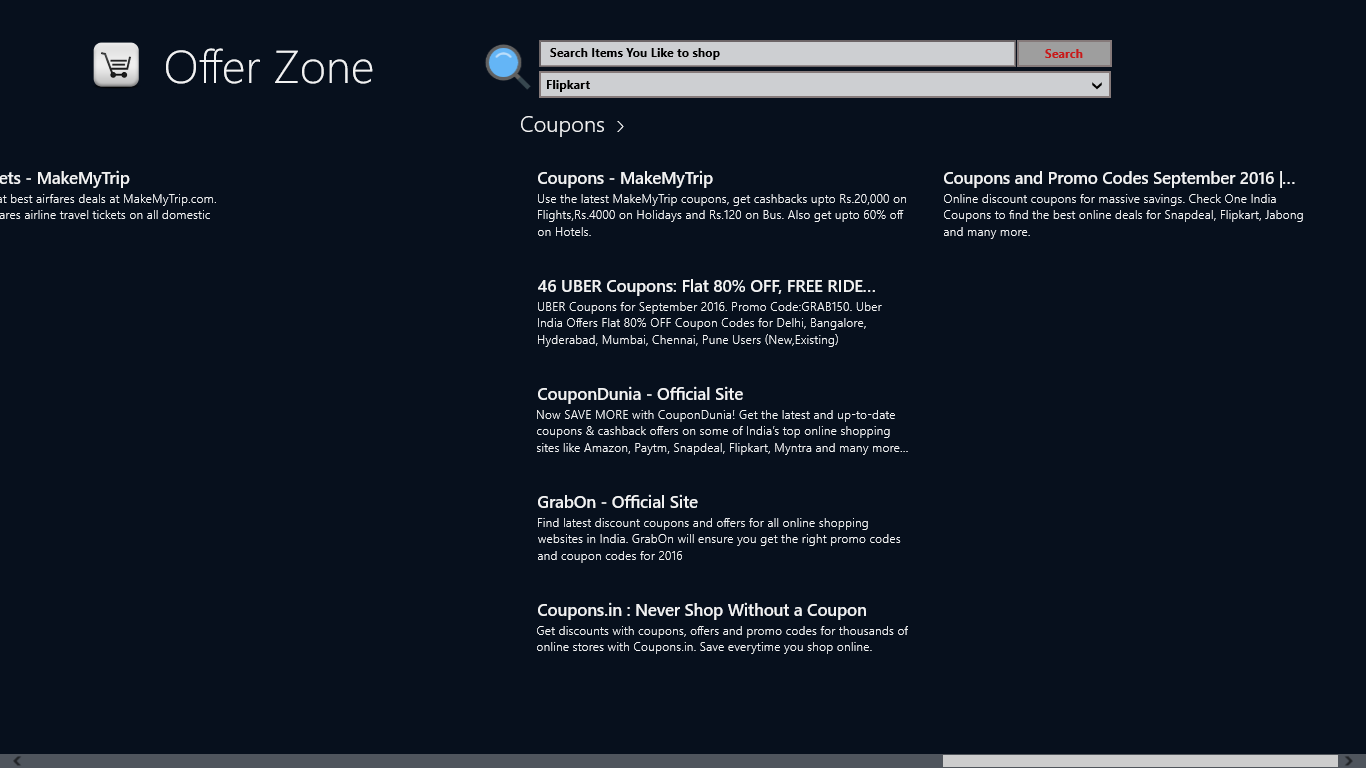The height and width of the screenshot is (768, 1366).
Task: Open the Coupons section header
Action: pyautogui.click(x=572, y=125)
